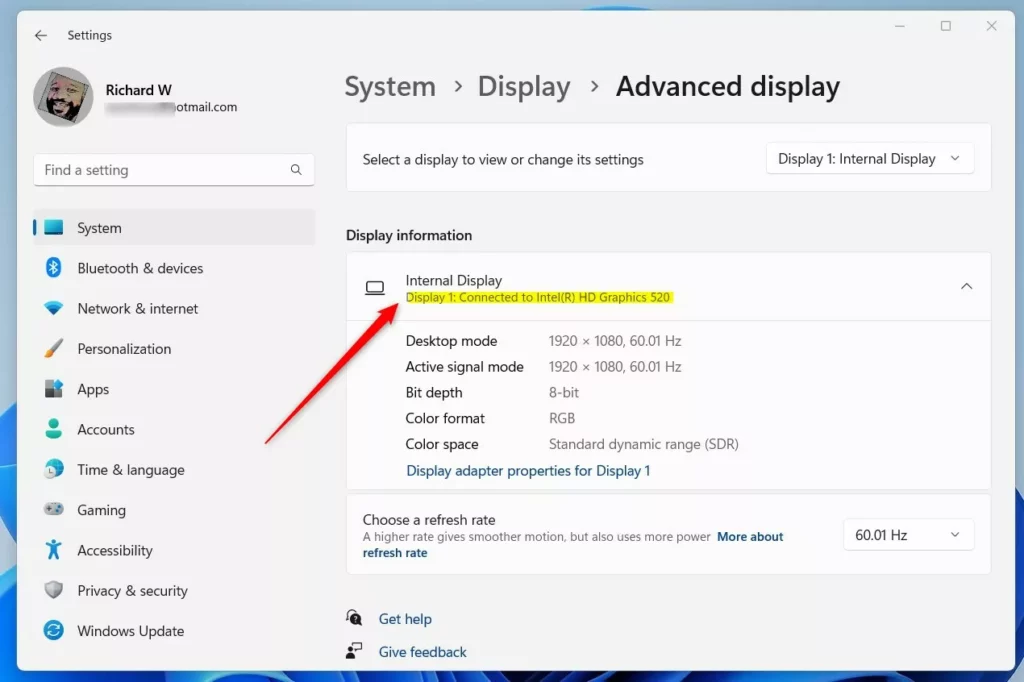Screen dimensions: 1024x682
Task: Click the search magnifier icon
Action: click(296, 170)
